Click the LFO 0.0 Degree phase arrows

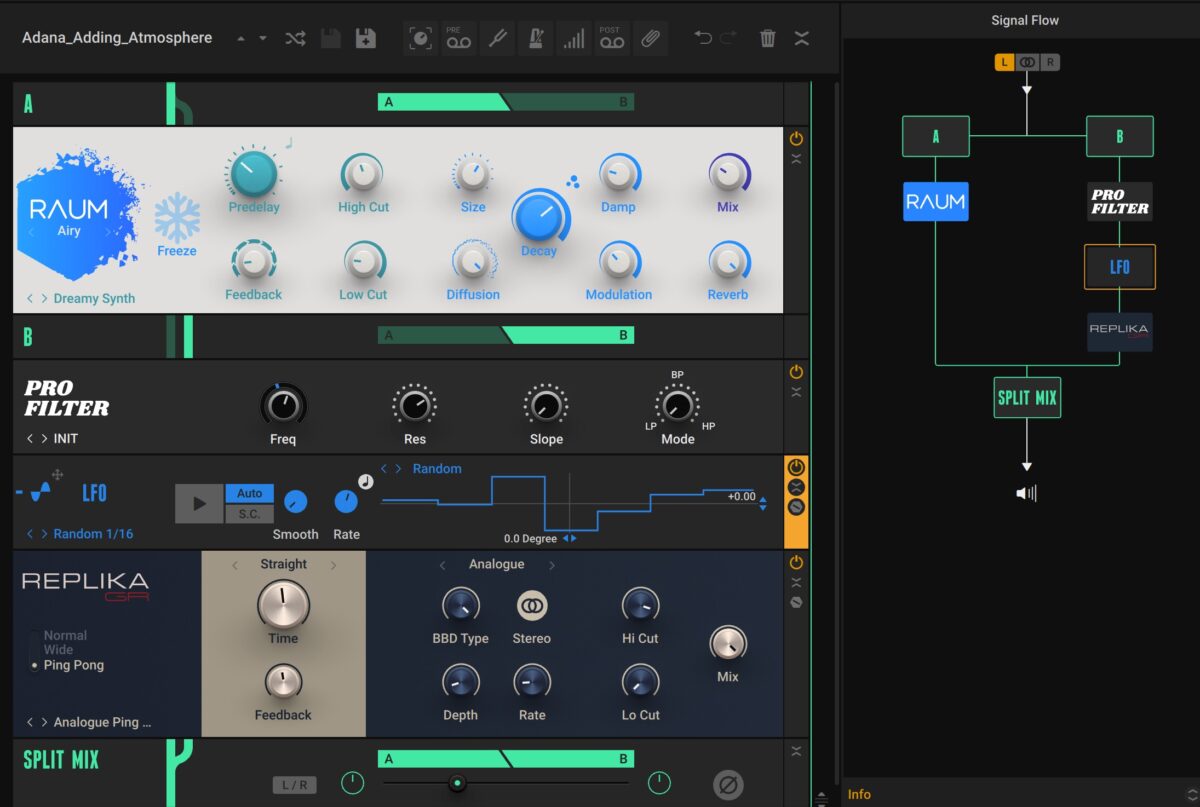(569, 538)
